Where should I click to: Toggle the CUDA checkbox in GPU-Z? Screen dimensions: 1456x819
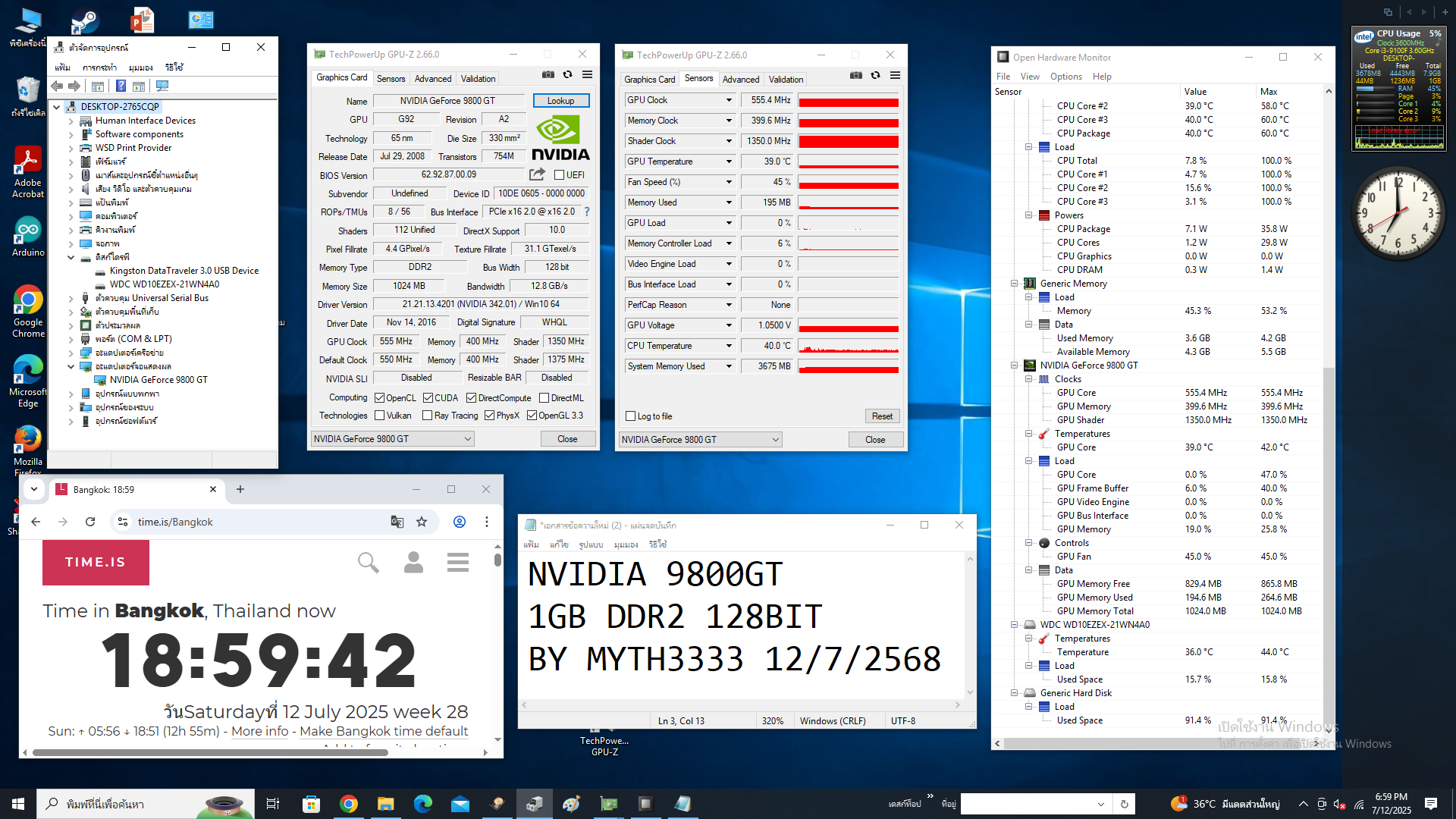pos(428,398)
